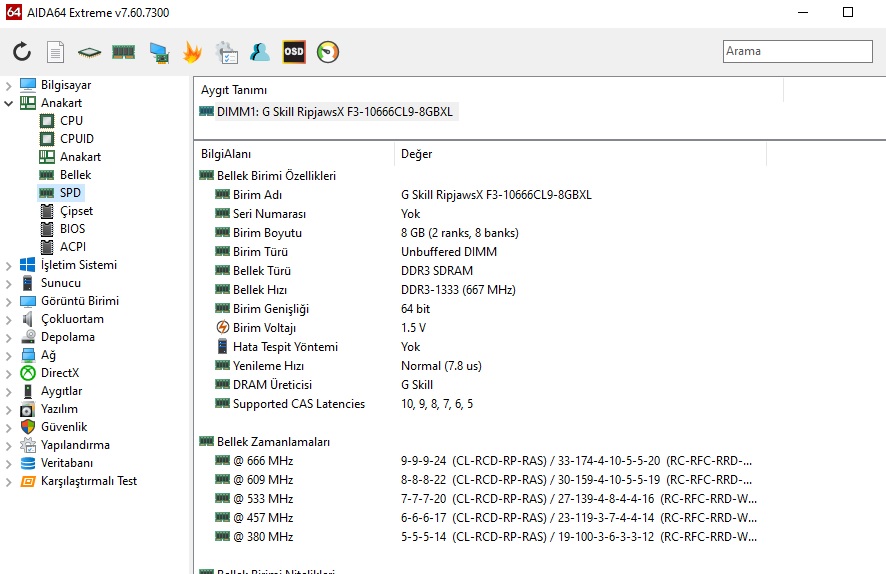Expand the Yazılım node arrow
The height and width of the screenshot is (574, 886).
[x=8, y=410]
